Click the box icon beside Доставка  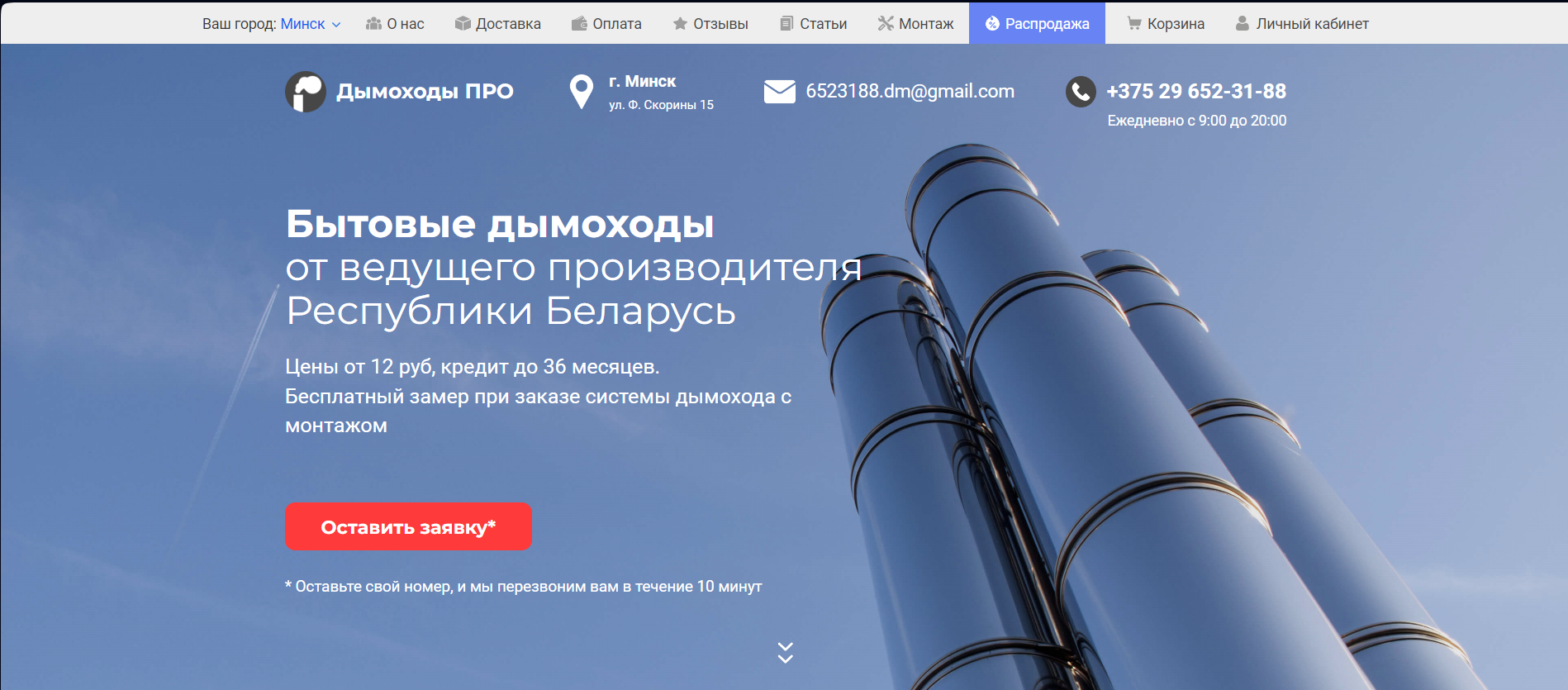coord(463,24)
